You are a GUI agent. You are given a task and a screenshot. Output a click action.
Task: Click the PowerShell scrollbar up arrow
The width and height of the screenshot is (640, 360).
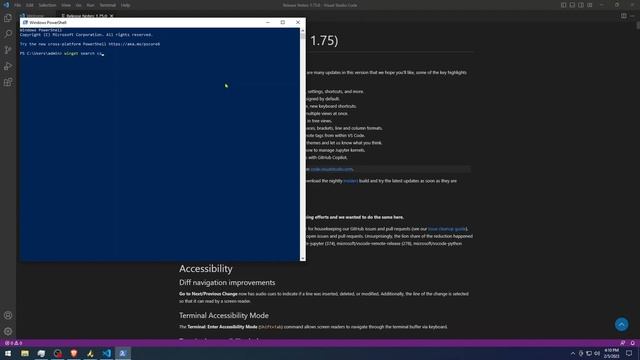(302, 30)
